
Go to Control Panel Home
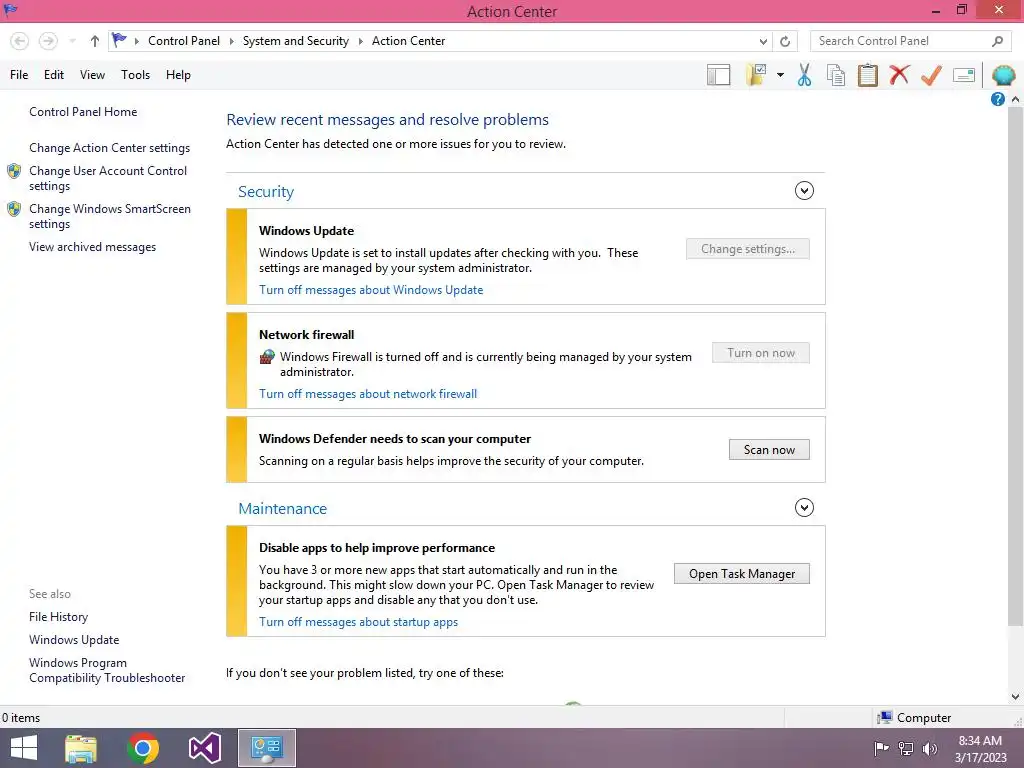click(83, 112)
